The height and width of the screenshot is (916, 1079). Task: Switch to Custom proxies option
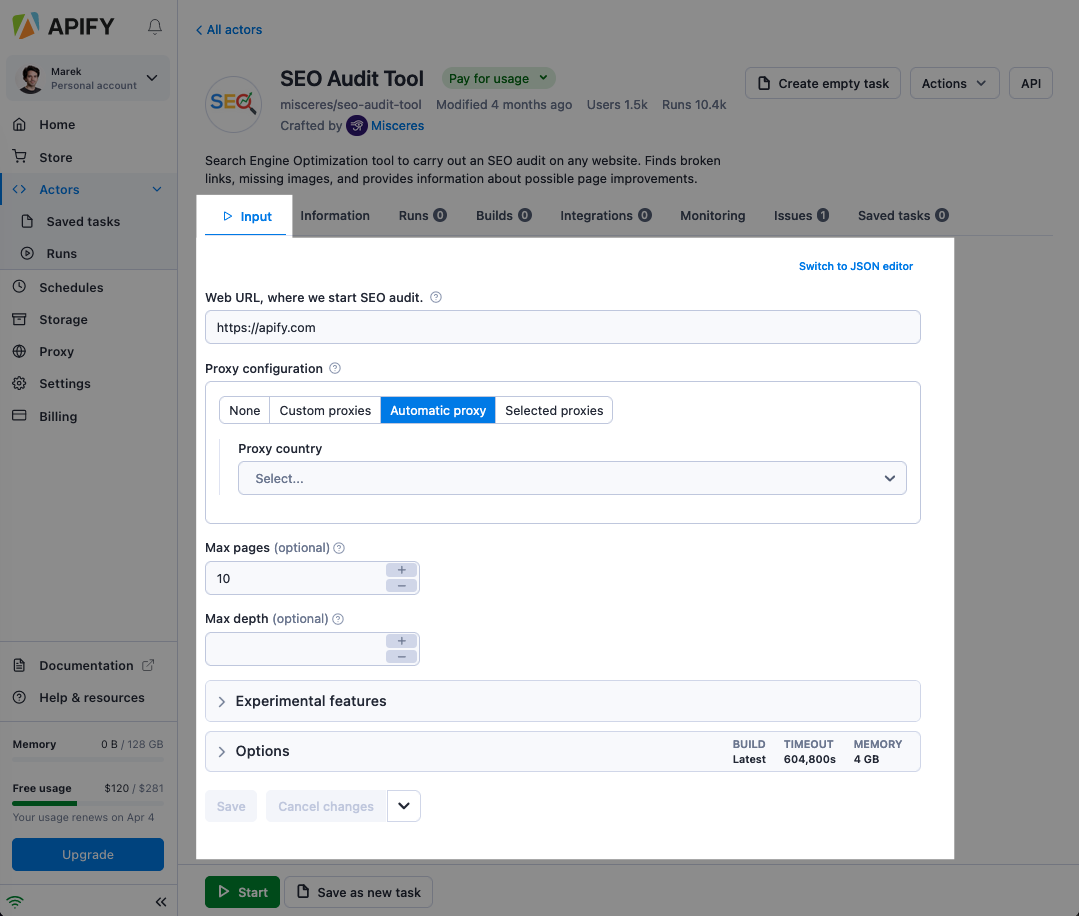click(x=324, y=410)
